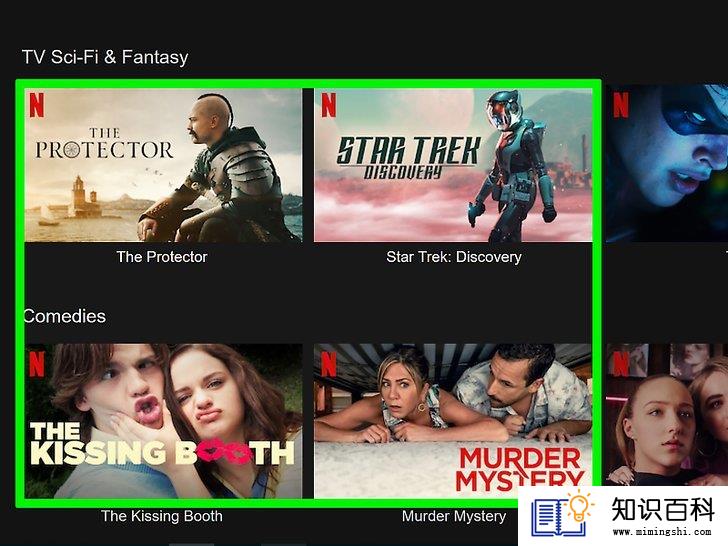Open Star Trek: Discovery thumbnail

click(x=453, y=165)
